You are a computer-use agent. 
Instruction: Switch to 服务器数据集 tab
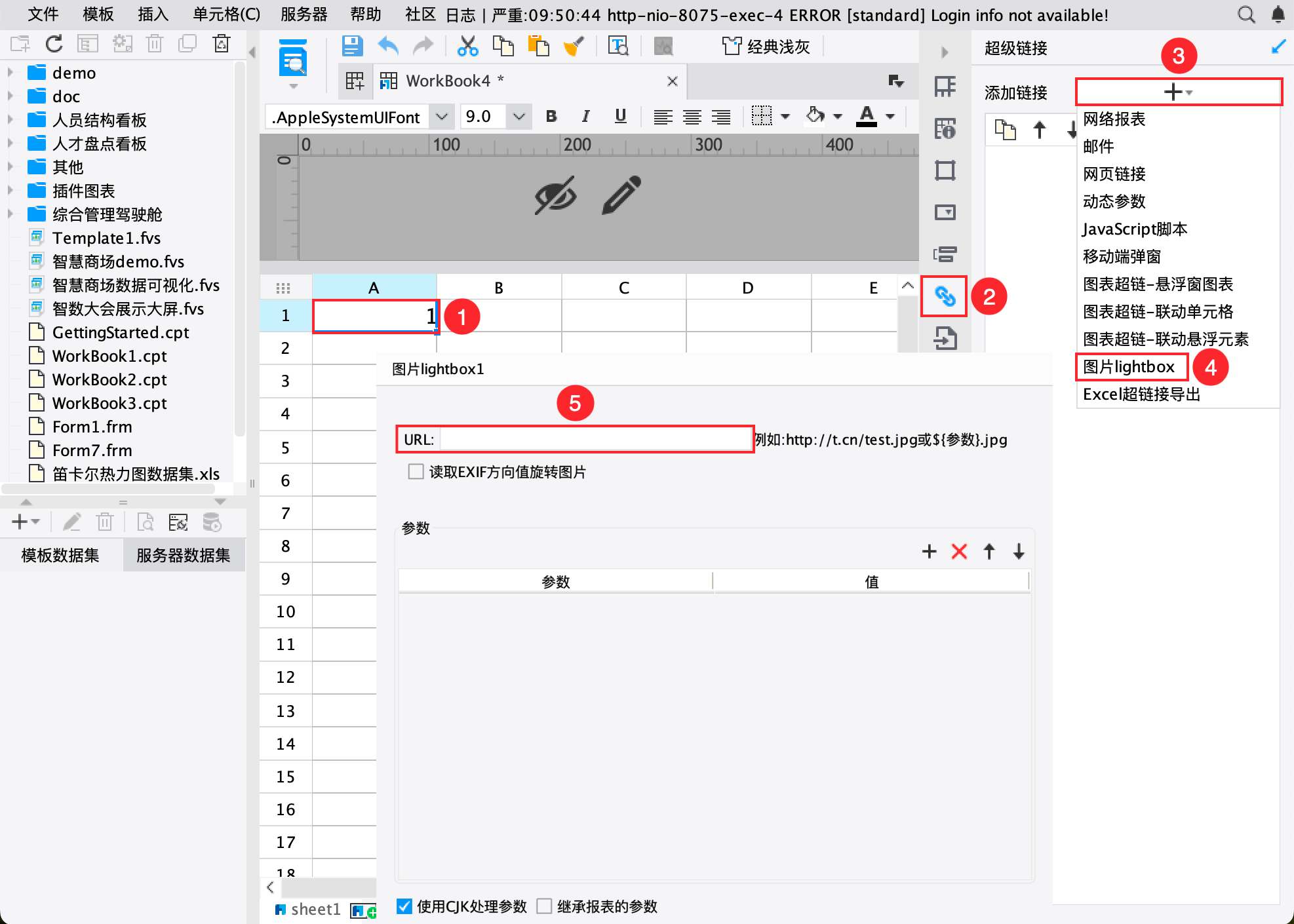click(x=183, y=556)
